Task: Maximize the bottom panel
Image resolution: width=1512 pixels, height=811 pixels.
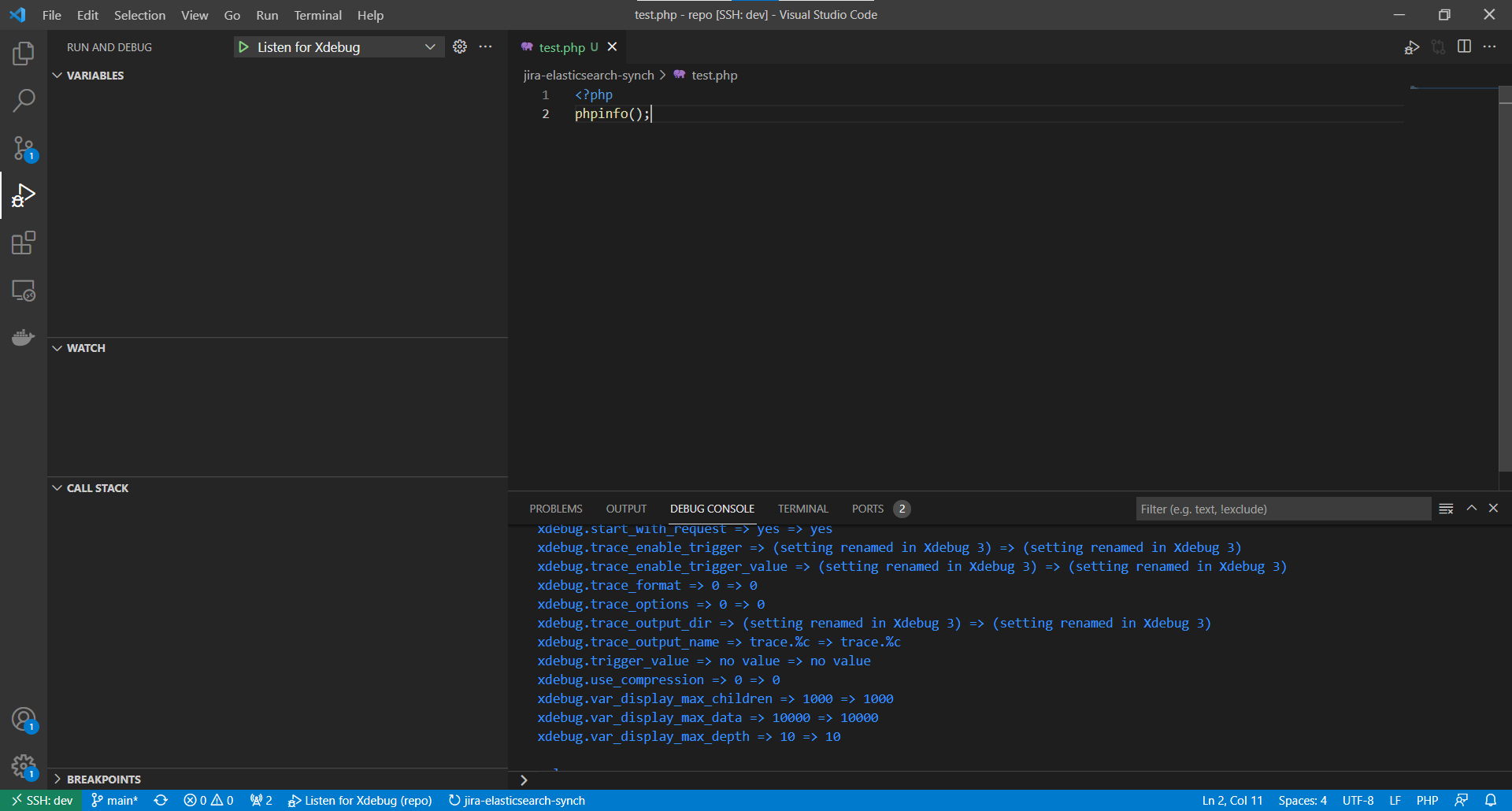Action: [x=1471, y=509]
